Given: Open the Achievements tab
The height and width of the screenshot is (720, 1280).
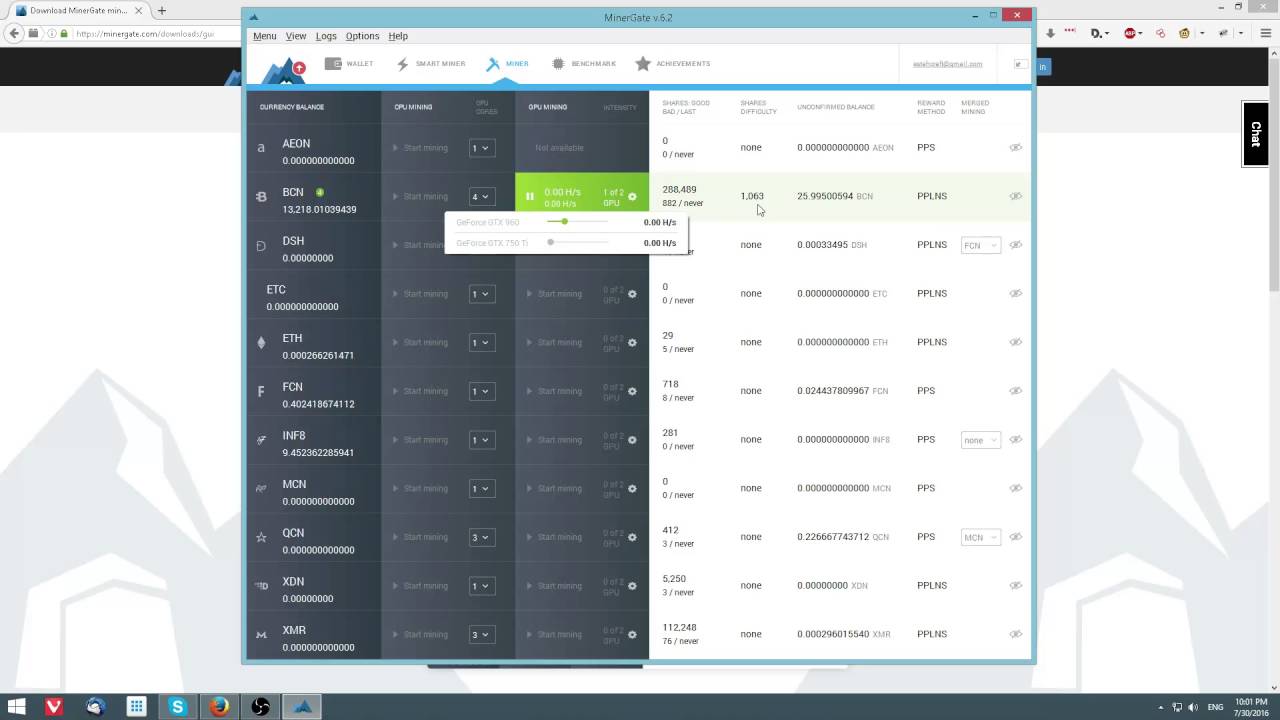Looking at the screenshot, I should click(672, 63).
